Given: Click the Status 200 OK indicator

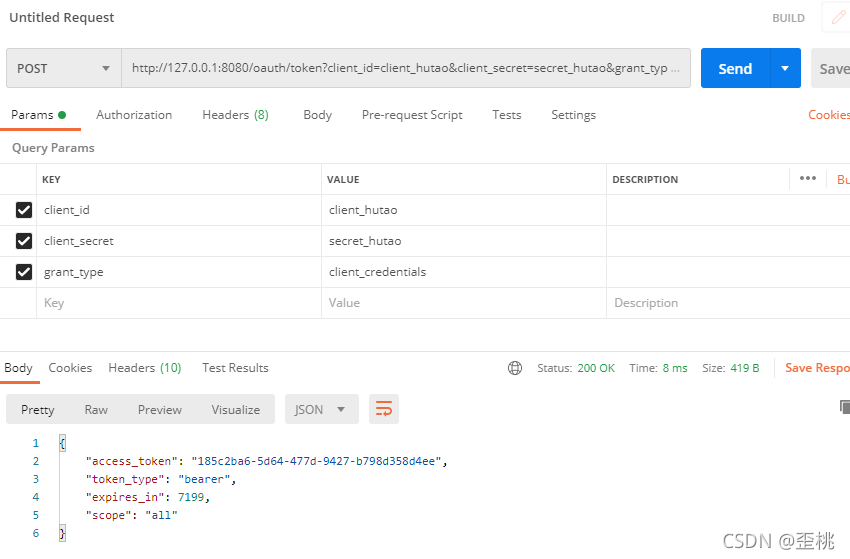Looking at the screenshot, I should 576,368.
